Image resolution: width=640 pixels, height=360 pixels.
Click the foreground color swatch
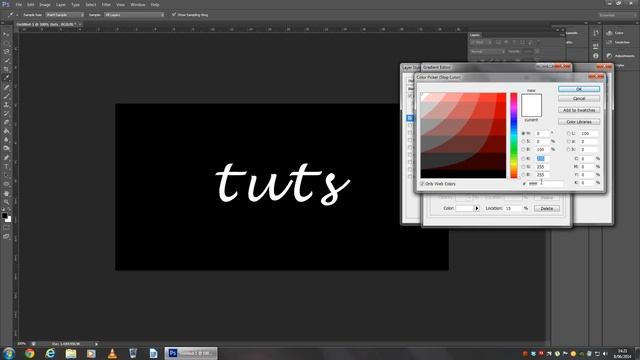[4, 216]
